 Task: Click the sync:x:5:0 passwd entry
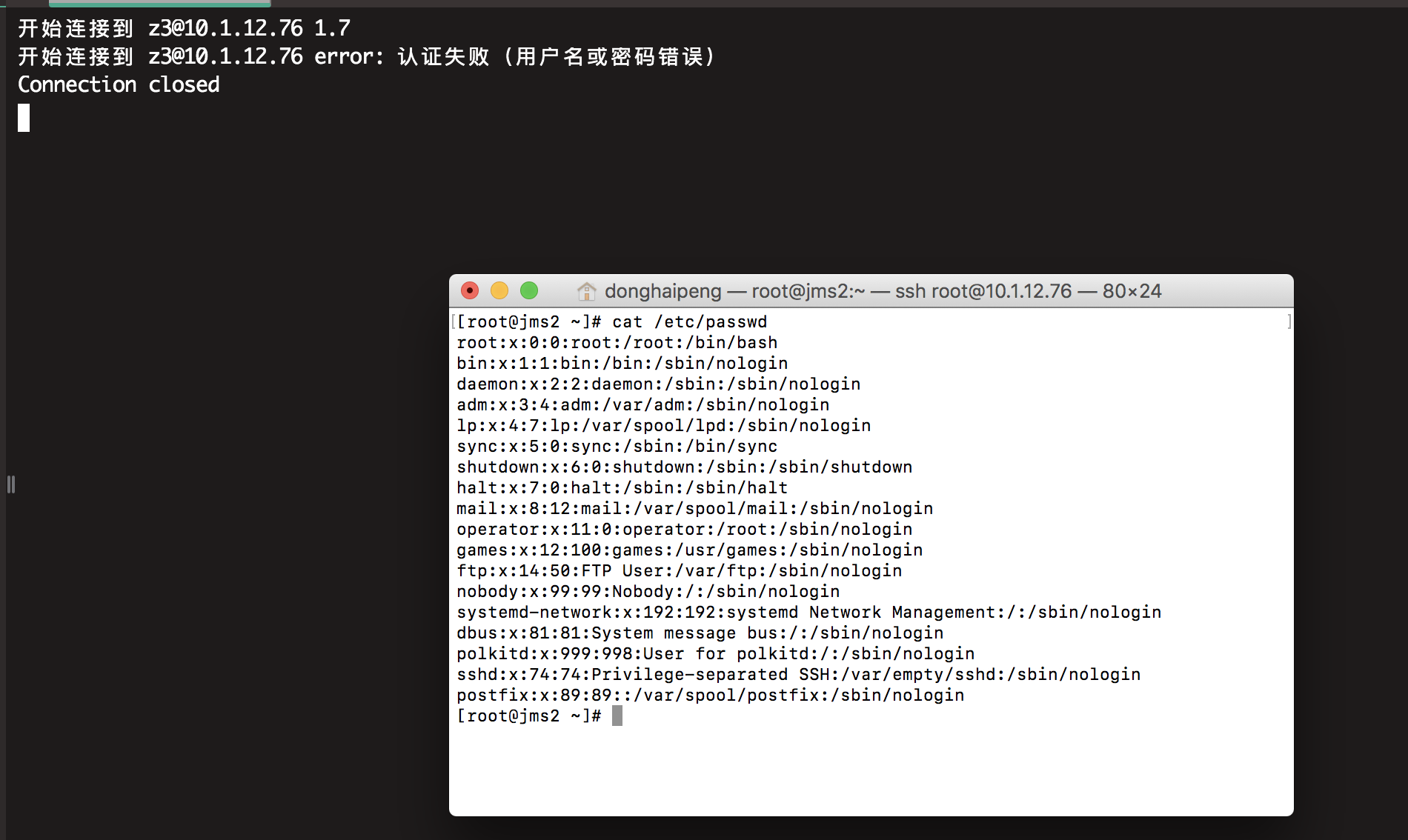pyautogui.click(x=617, y=446)
